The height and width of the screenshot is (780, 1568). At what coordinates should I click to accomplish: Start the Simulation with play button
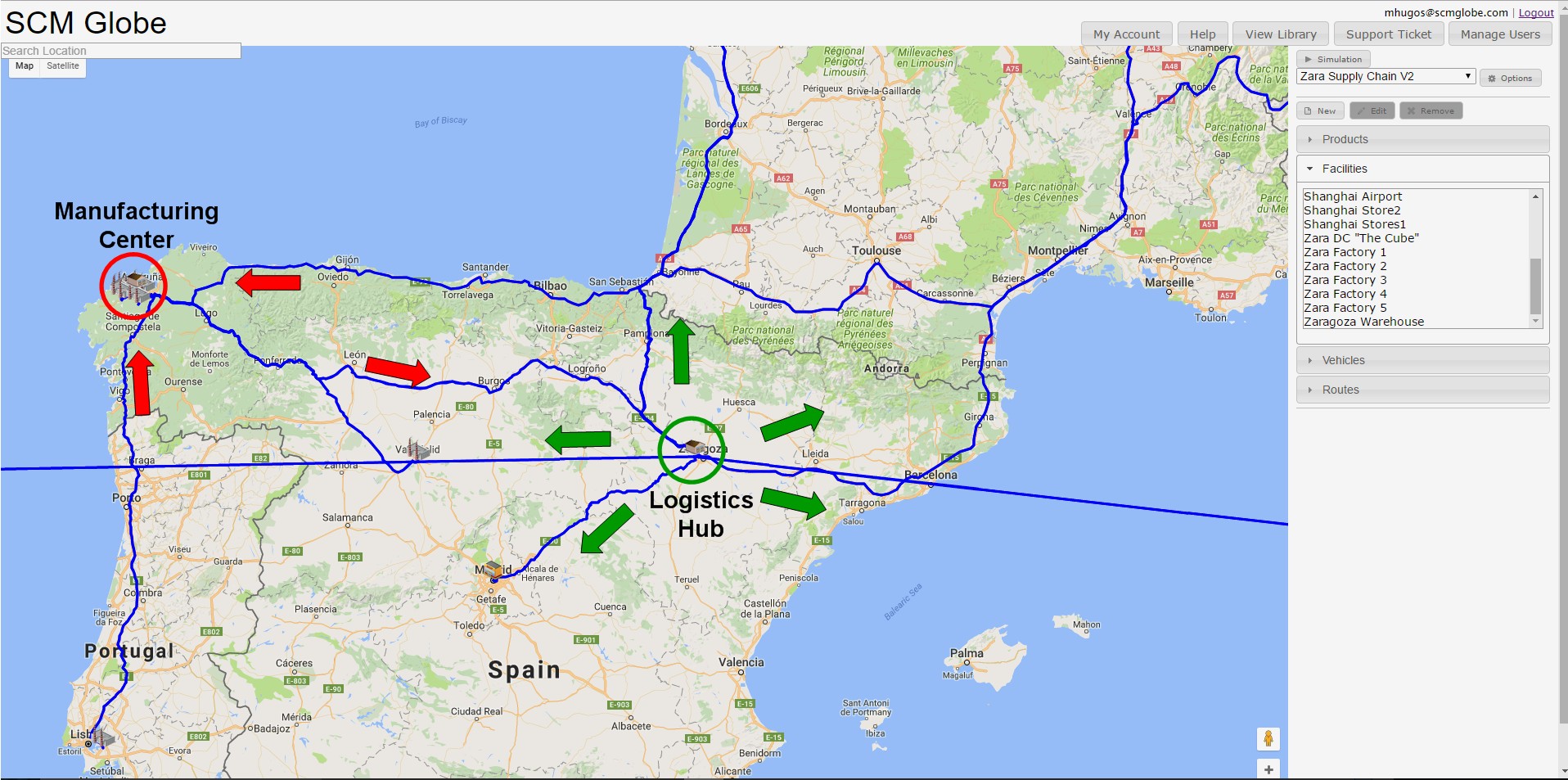click(1333, 59)
